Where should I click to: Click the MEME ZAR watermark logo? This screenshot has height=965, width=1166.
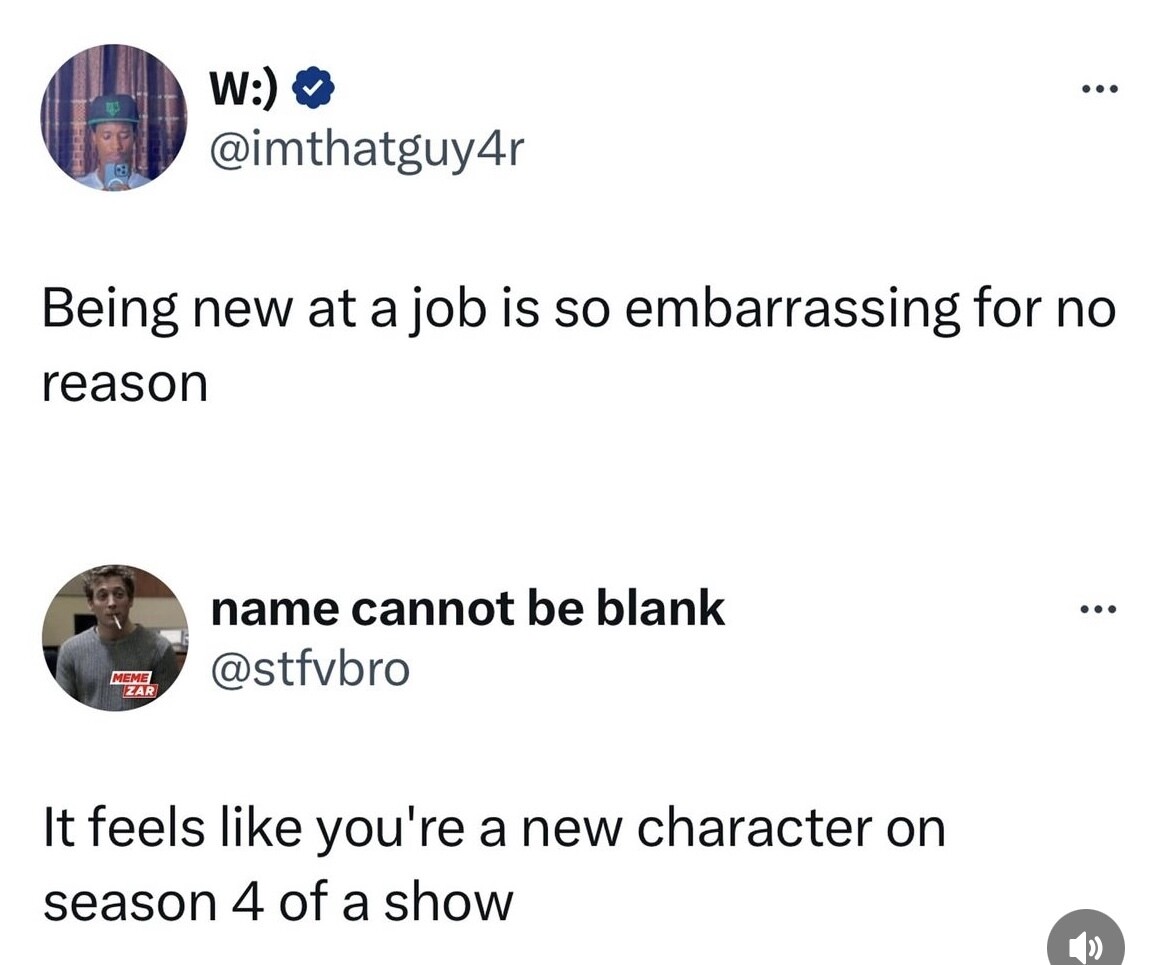tap(134, 684)
